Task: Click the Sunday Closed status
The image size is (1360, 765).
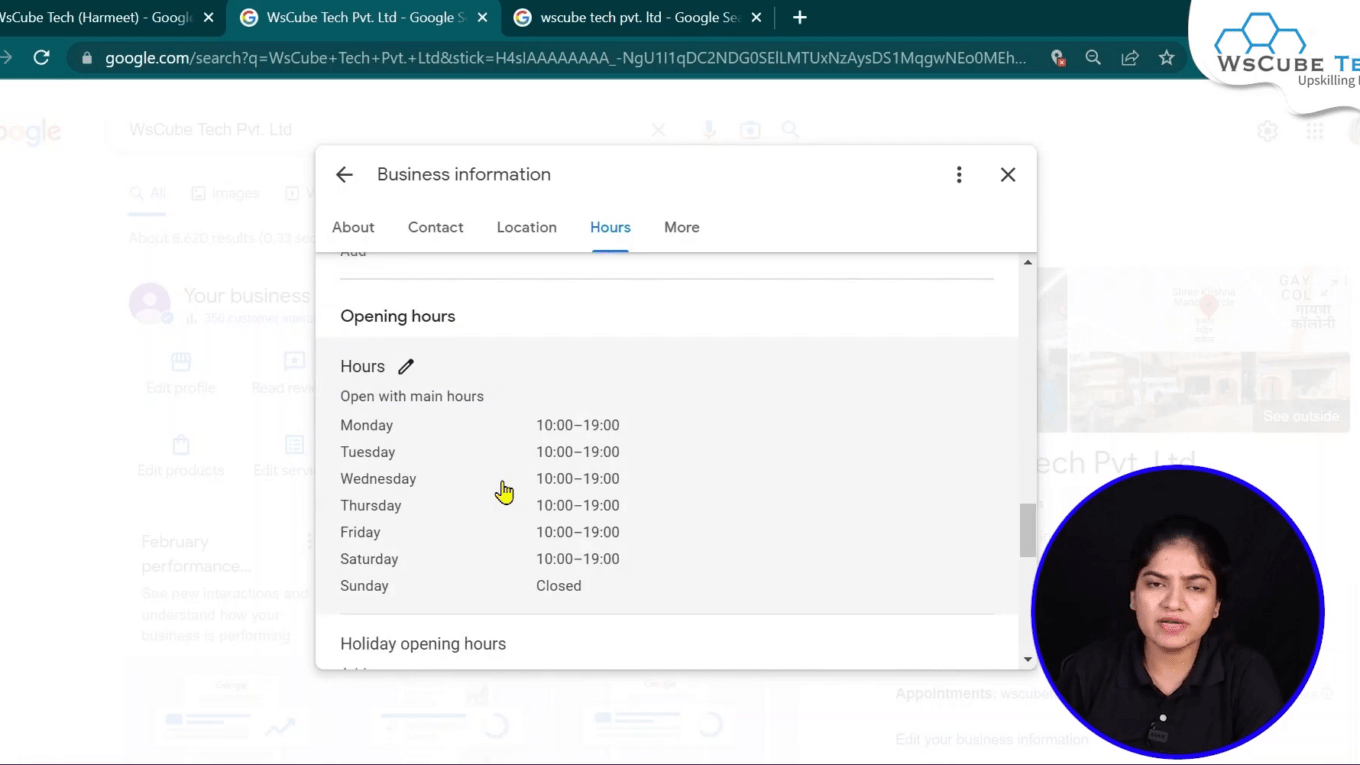Action: [558, 586]
